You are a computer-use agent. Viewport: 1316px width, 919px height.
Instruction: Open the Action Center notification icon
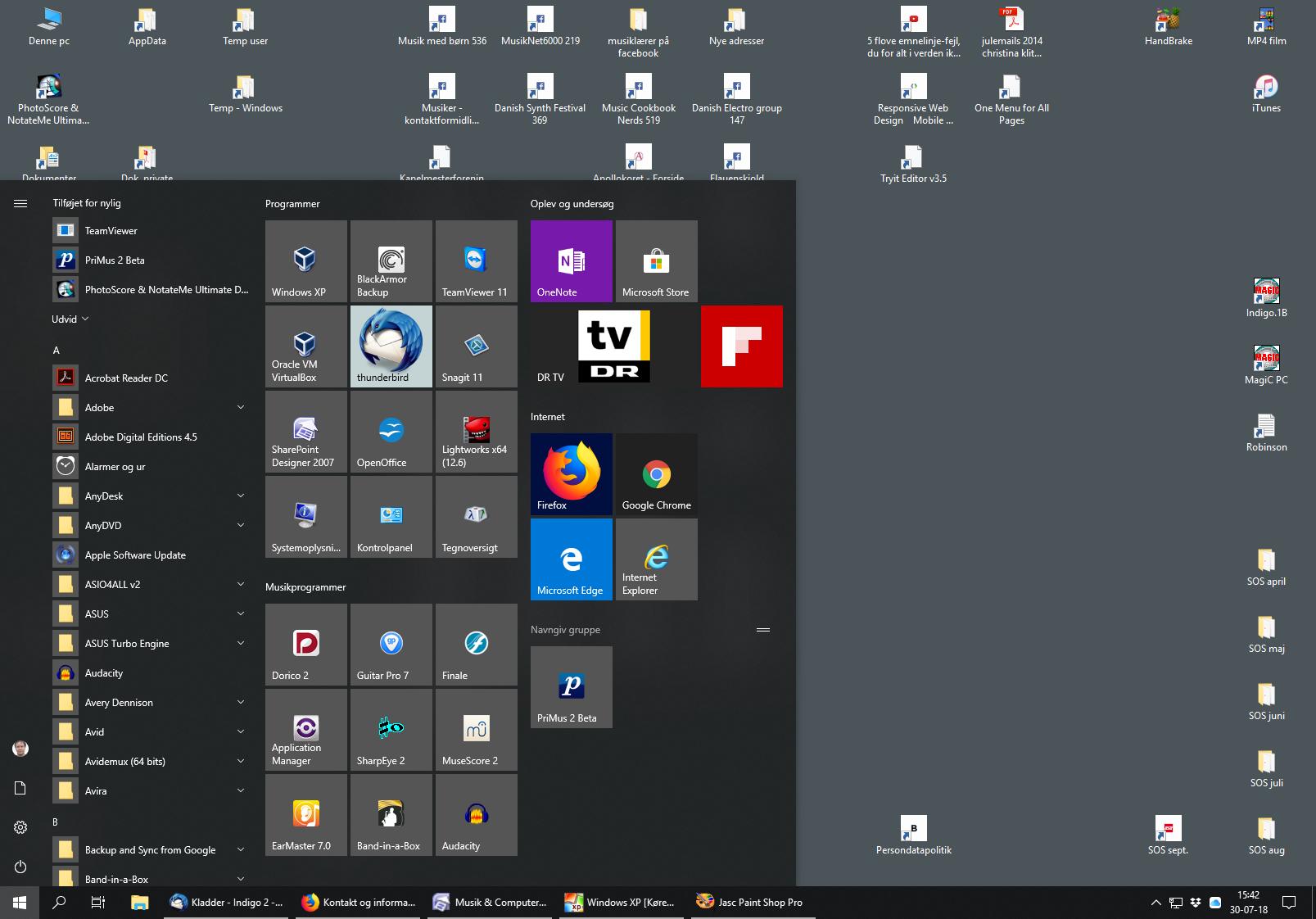[1288, 903]
